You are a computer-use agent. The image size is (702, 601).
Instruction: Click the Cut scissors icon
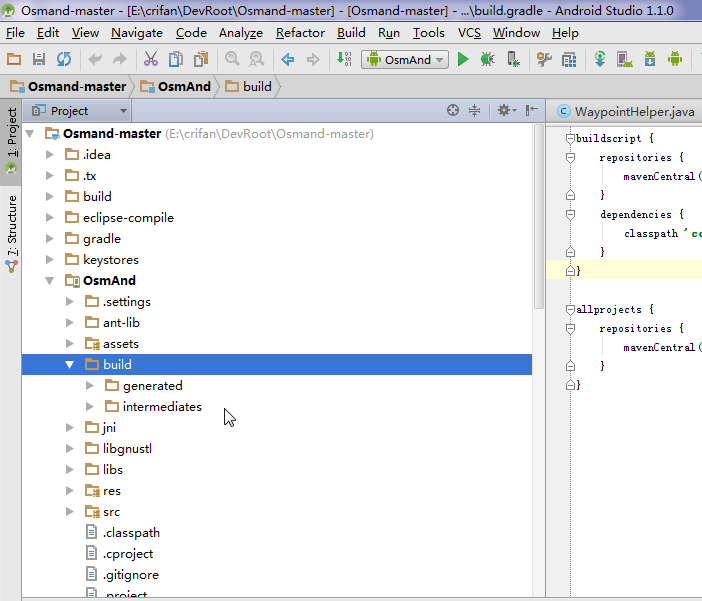151,59
